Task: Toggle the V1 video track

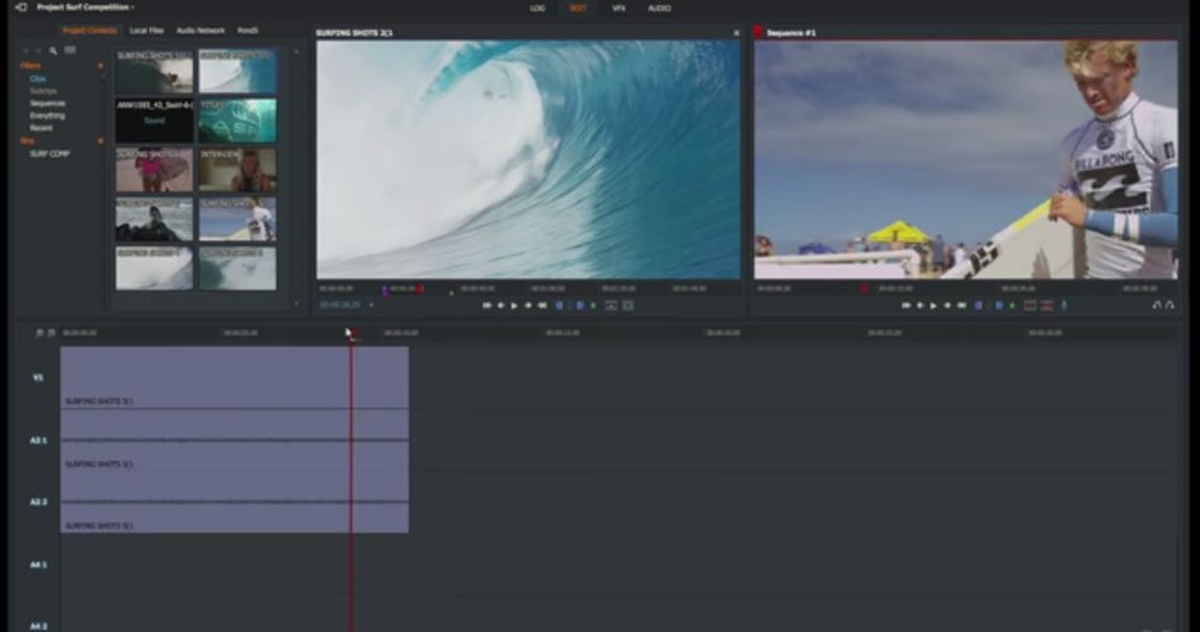Action: point(38,378)
